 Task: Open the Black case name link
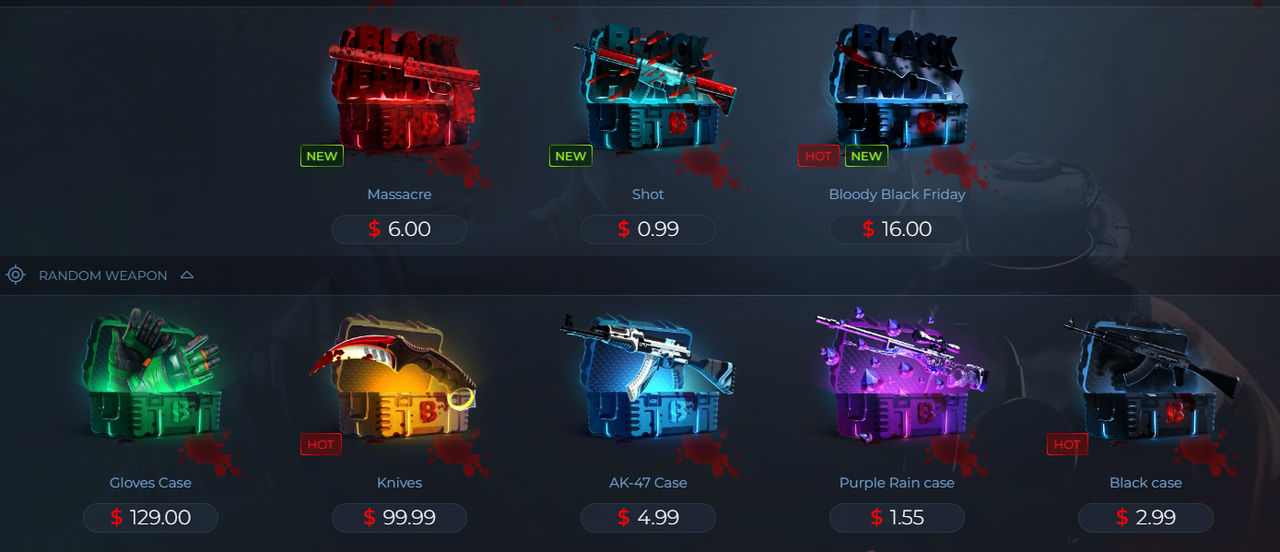click(1146, 483)
